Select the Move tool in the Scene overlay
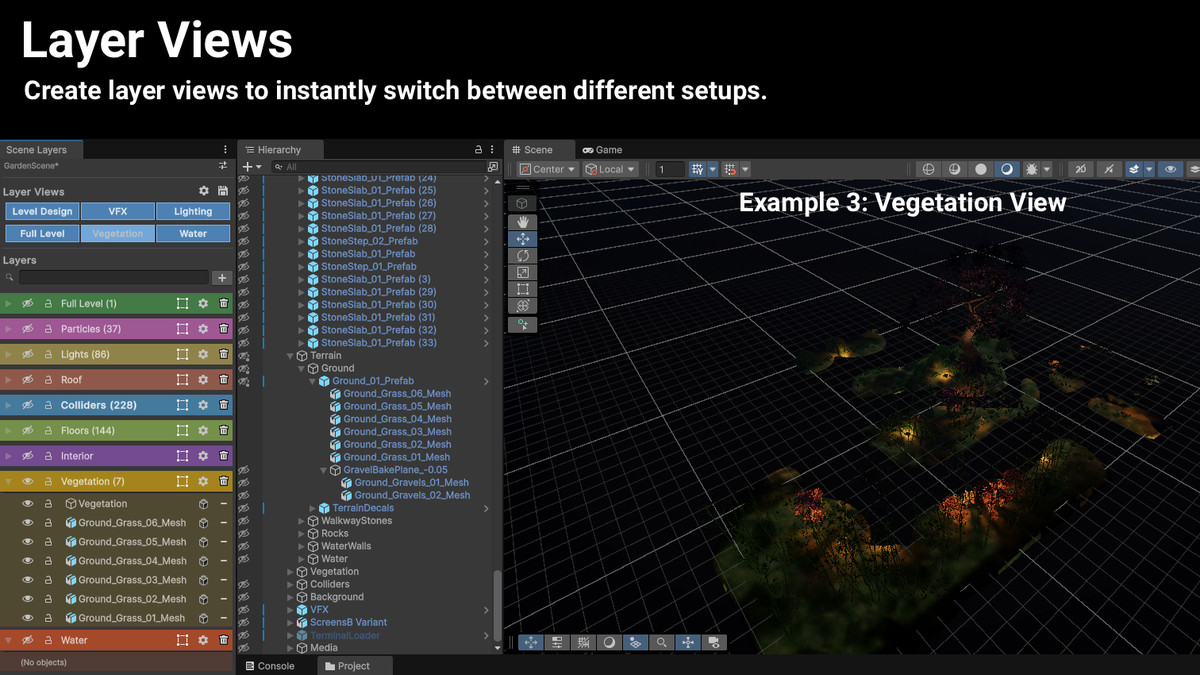Screen dimensions: 1200x675 click(x=523, y=238)
